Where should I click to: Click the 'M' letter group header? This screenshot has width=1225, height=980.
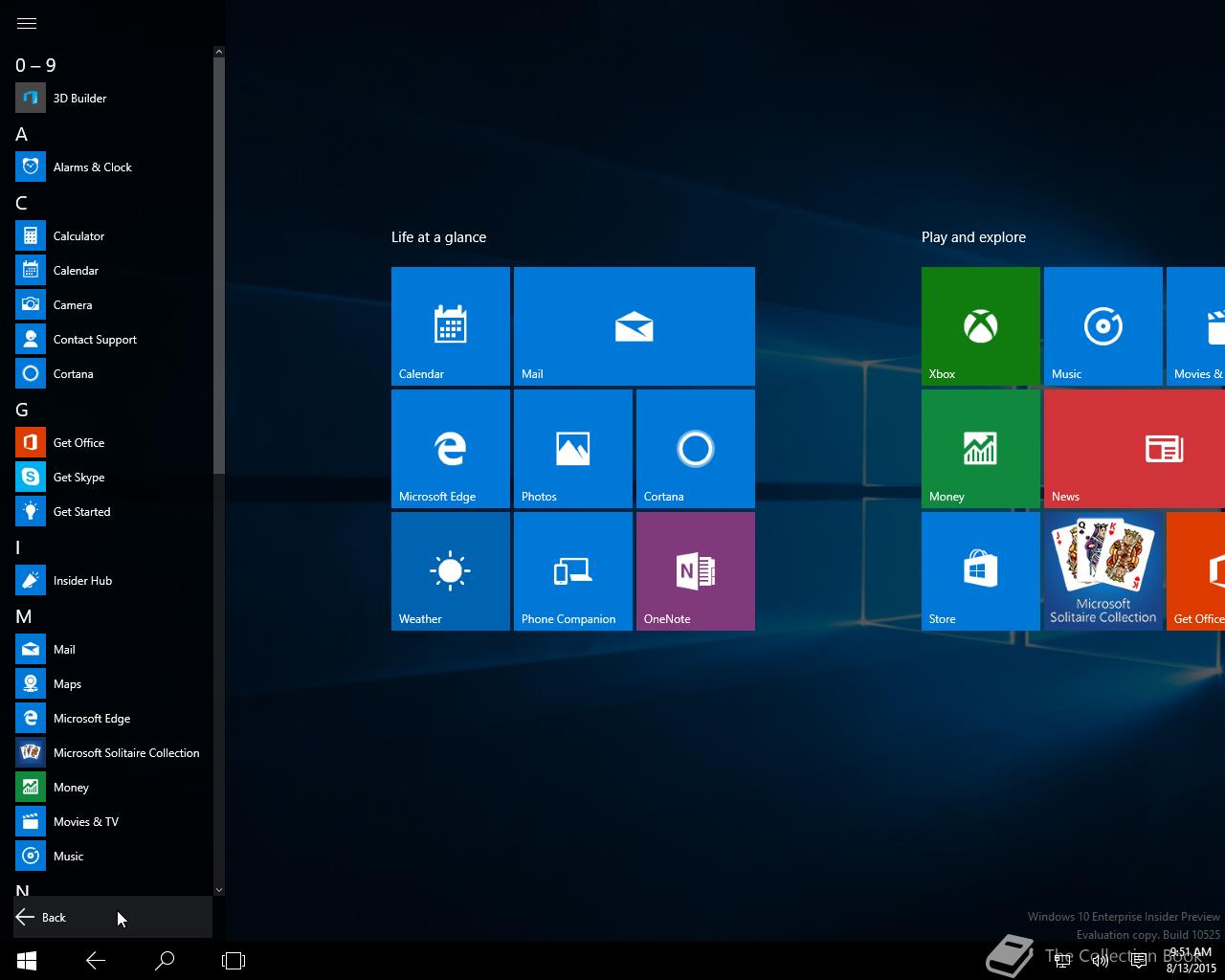(24, 616)
